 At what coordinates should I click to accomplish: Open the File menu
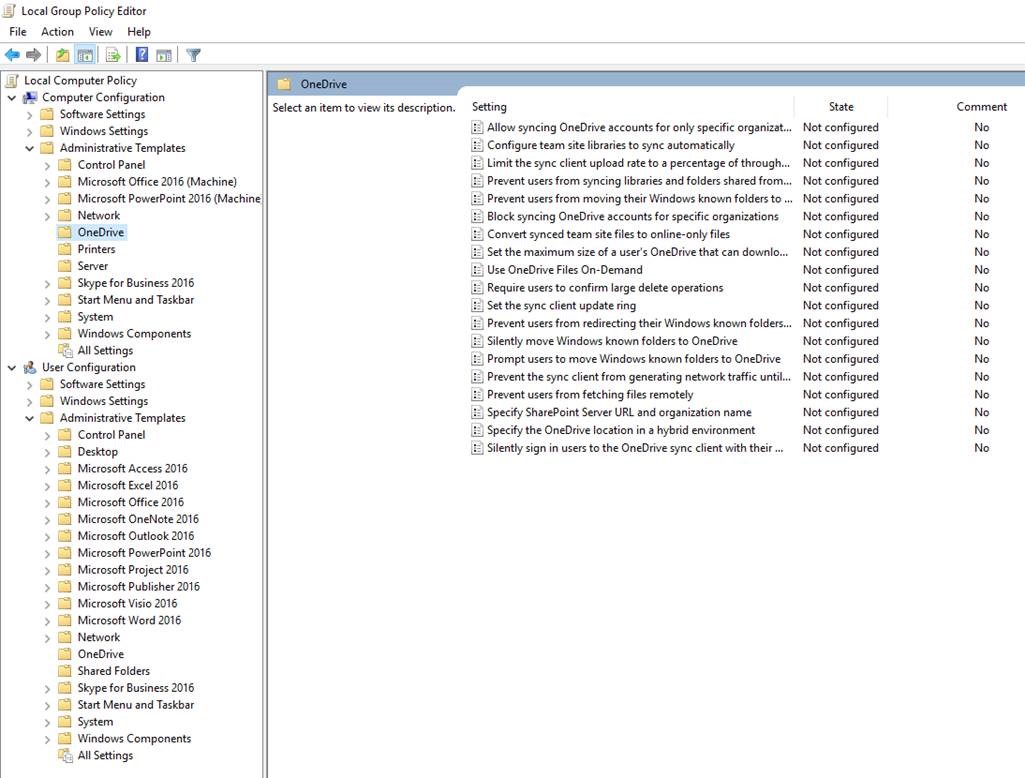(x=18, y=31)
